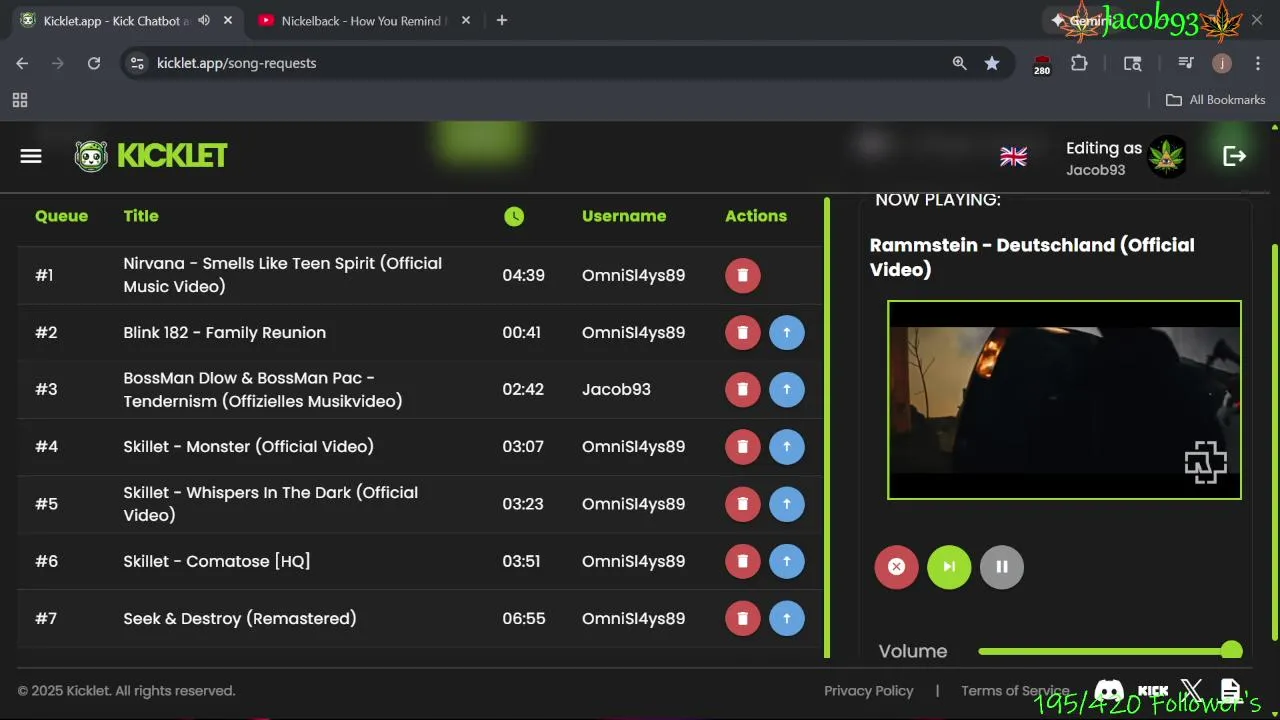
Task: Open the X (Twitter) footer link
Action: 1191,691
